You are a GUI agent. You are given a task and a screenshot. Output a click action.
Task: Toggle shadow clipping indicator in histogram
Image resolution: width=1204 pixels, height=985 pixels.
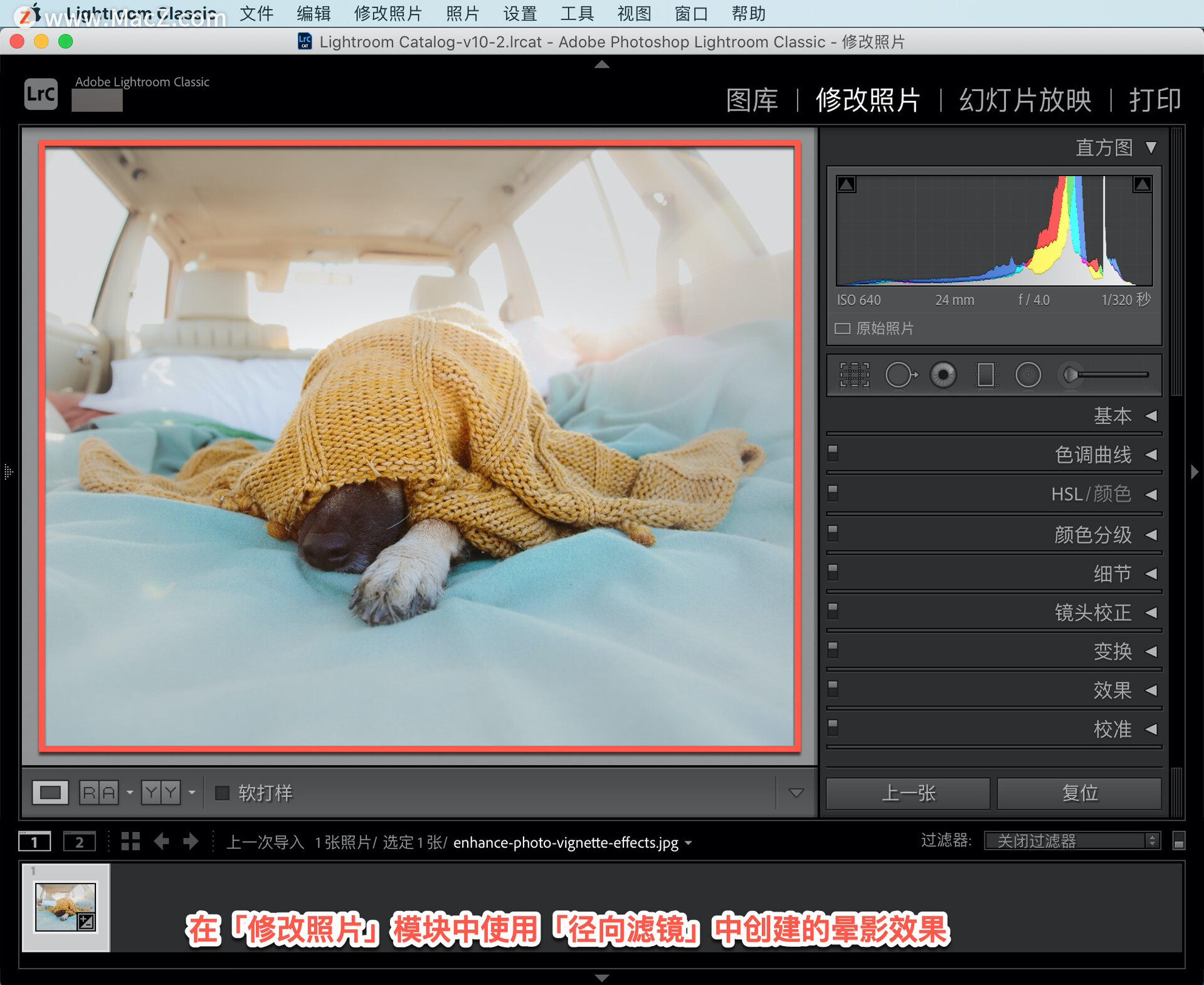tap(847, 184)
